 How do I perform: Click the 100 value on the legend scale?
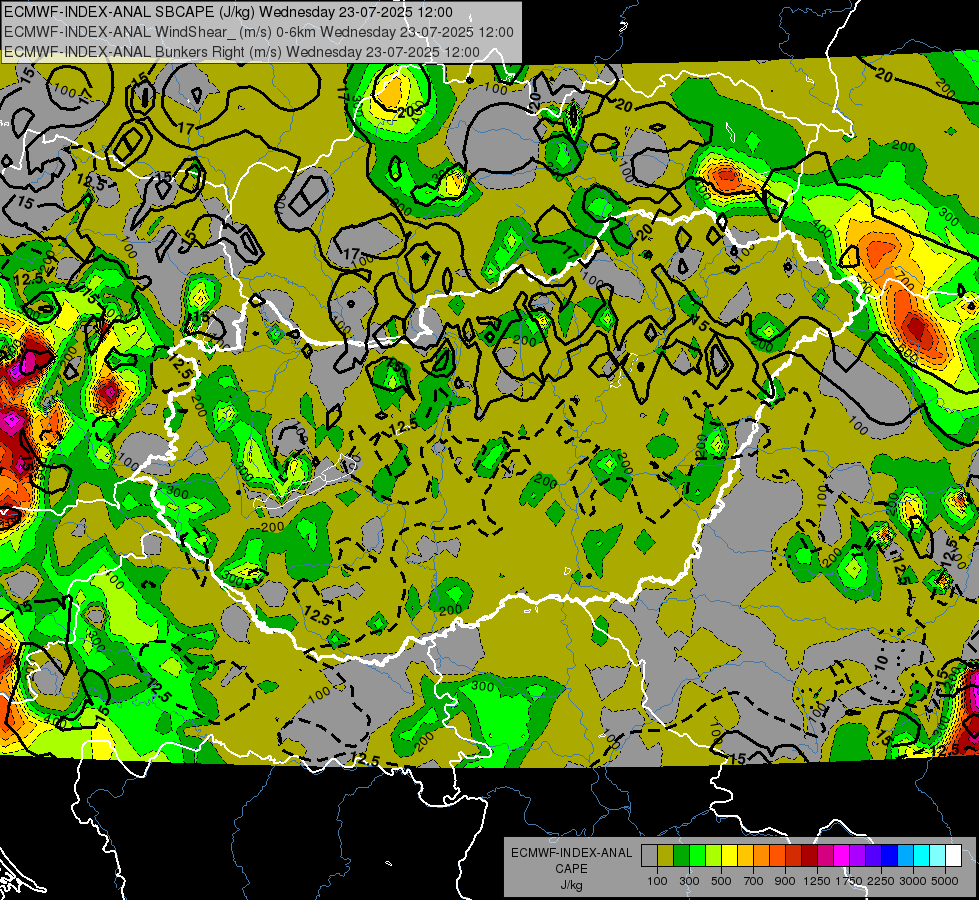pyautogui.click(x=657, y=881)
